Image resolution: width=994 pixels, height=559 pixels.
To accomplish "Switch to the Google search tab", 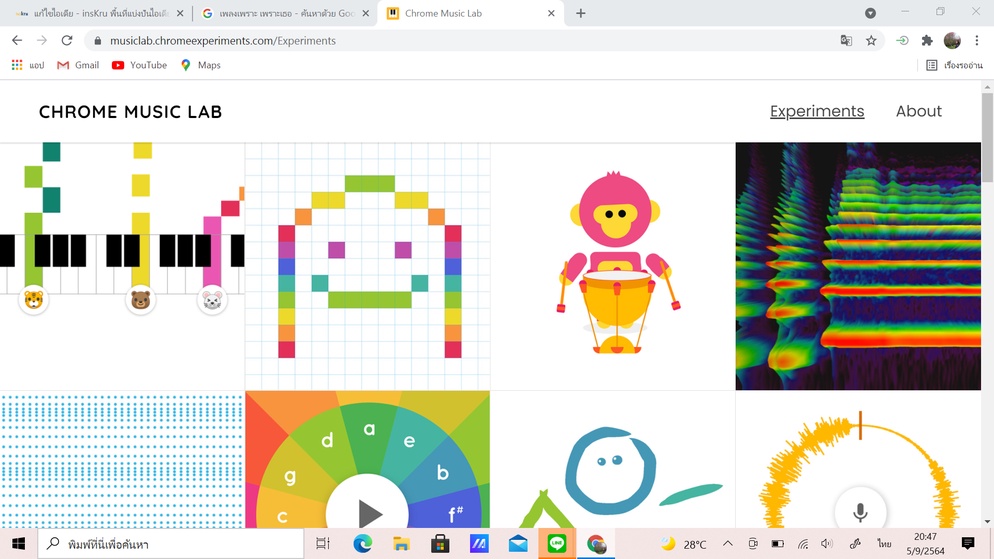I will tap(280, 14).
